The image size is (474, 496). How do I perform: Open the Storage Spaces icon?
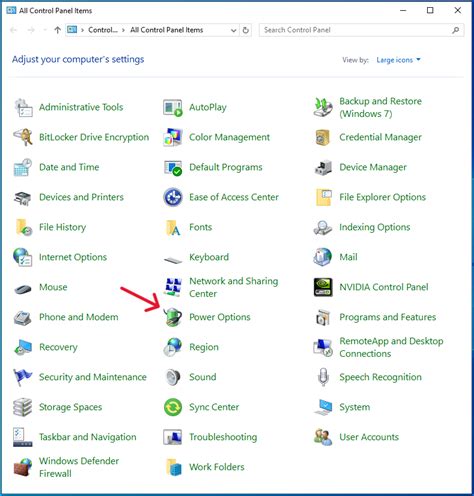pos(23,407)
